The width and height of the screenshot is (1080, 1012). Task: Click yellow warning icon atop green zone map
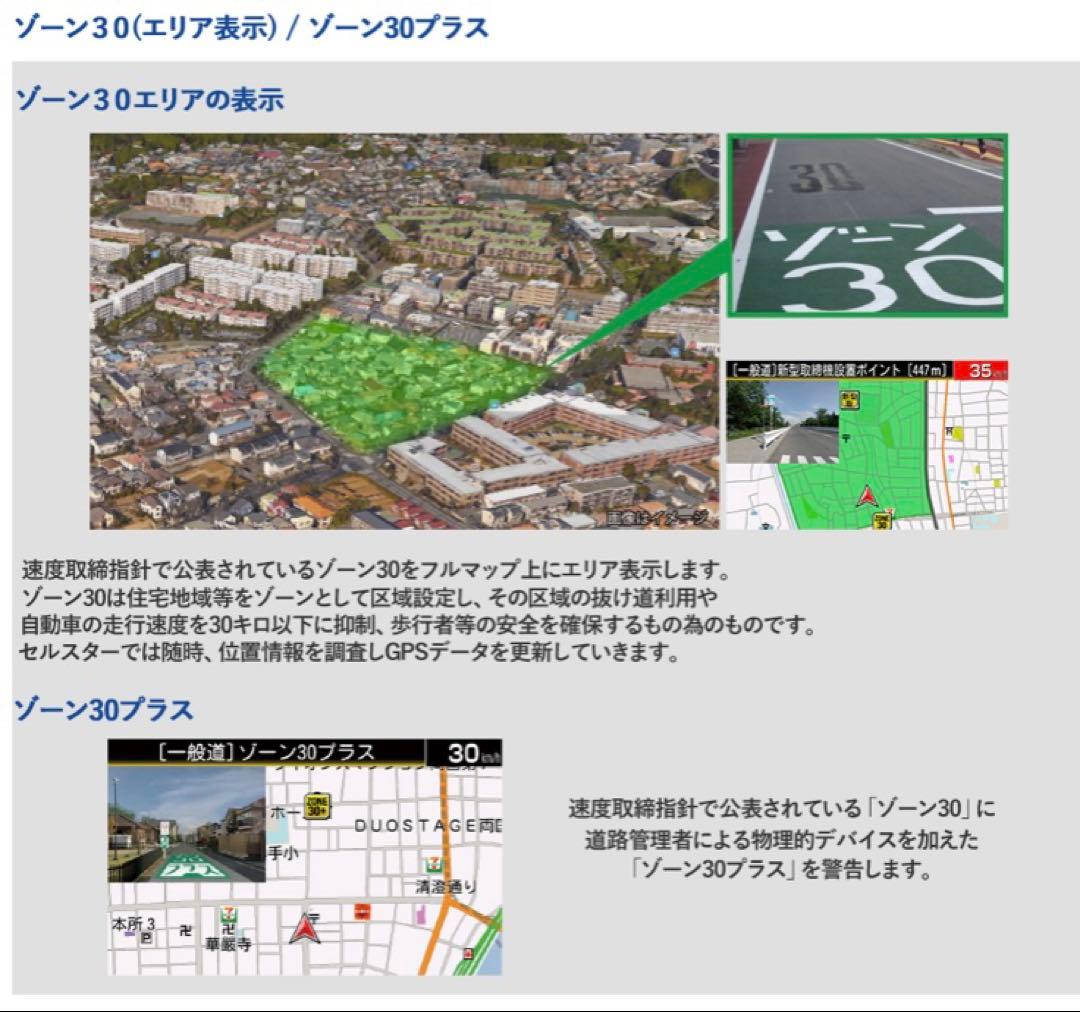pyautogui.click(x=851, y=399)
